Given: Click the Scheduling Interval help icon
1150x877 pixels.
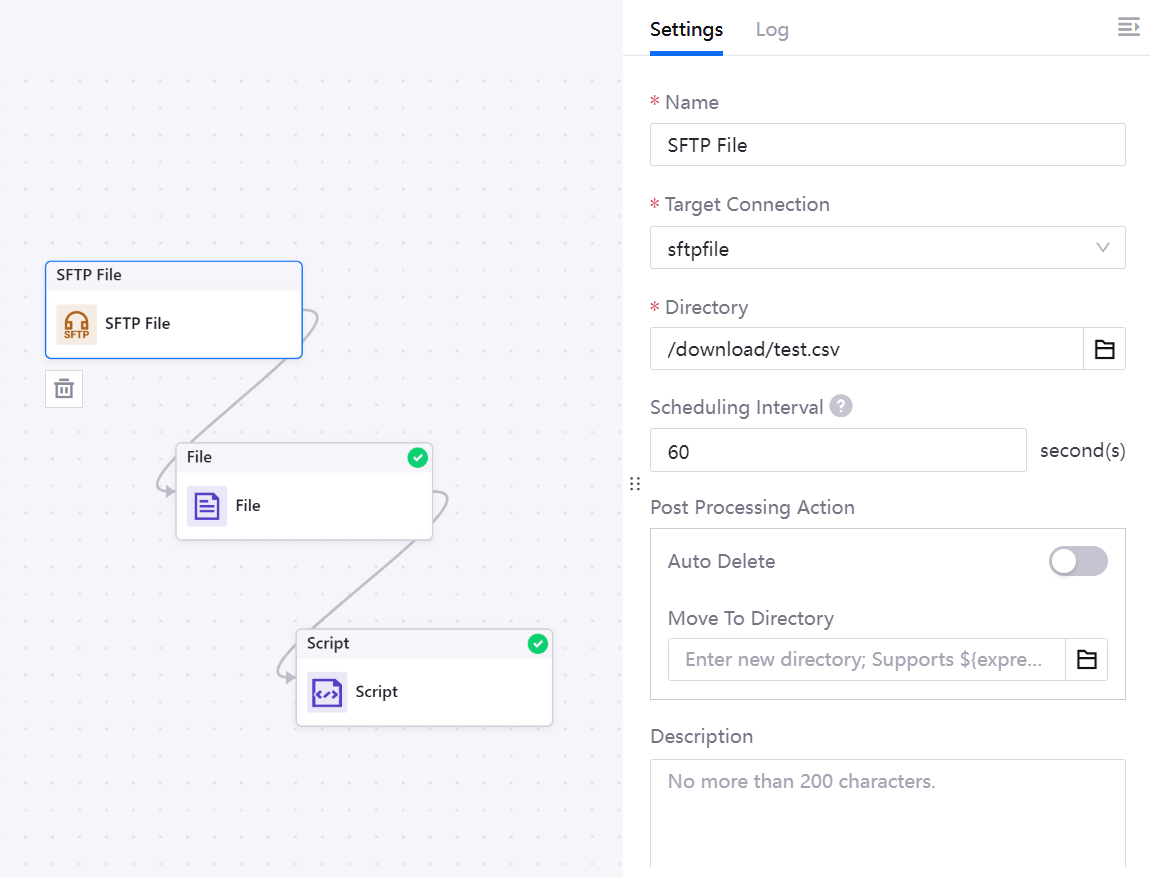Looking at the screenshot, I should pyautogui.click(x=841, y=407).
